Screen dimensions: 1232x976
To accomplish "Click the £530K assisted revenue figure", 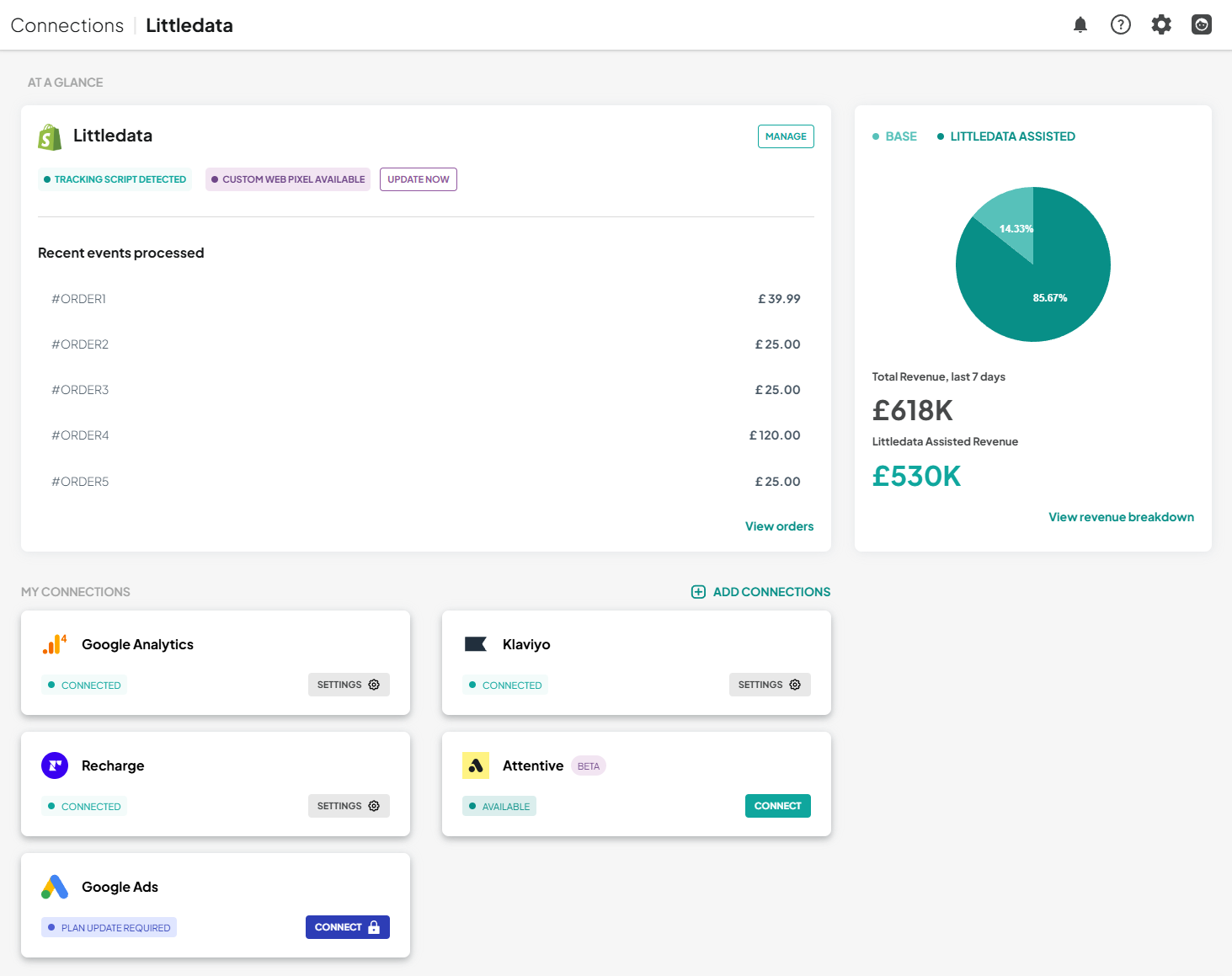I will click(916, 476).
